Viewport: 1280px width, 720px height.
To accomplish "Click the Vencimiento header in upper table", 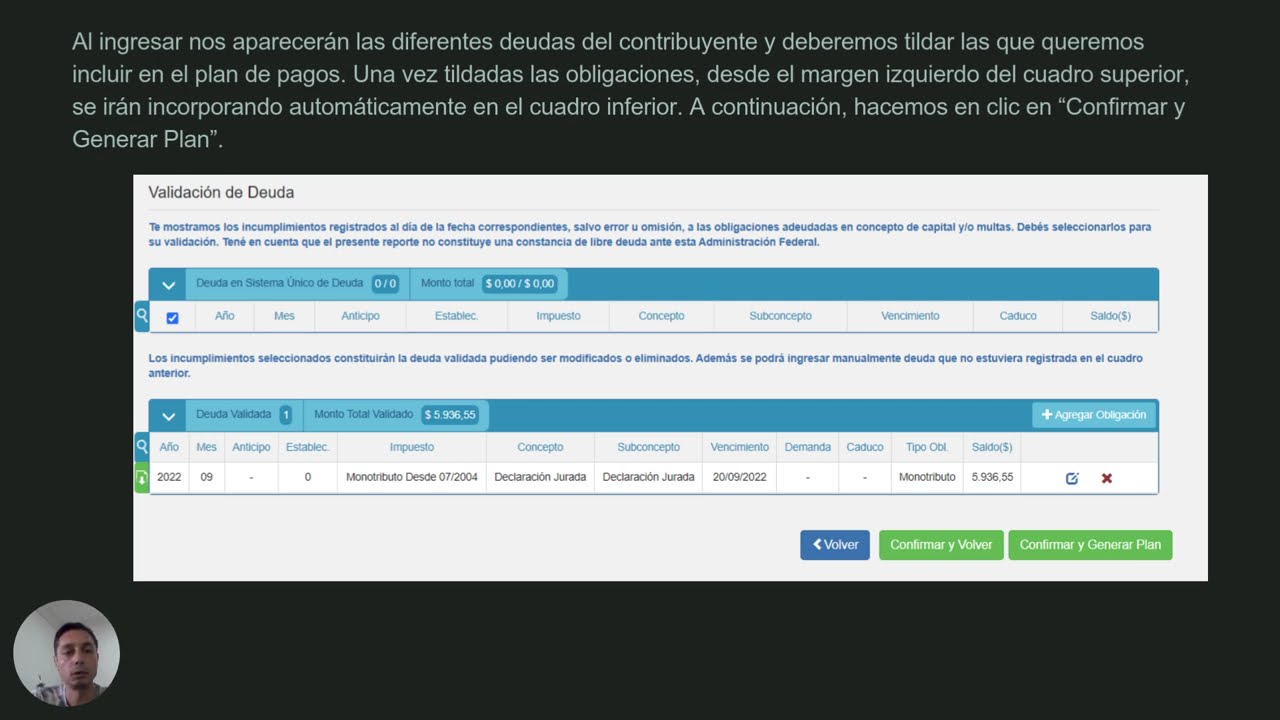I will [x=910, y=316].
